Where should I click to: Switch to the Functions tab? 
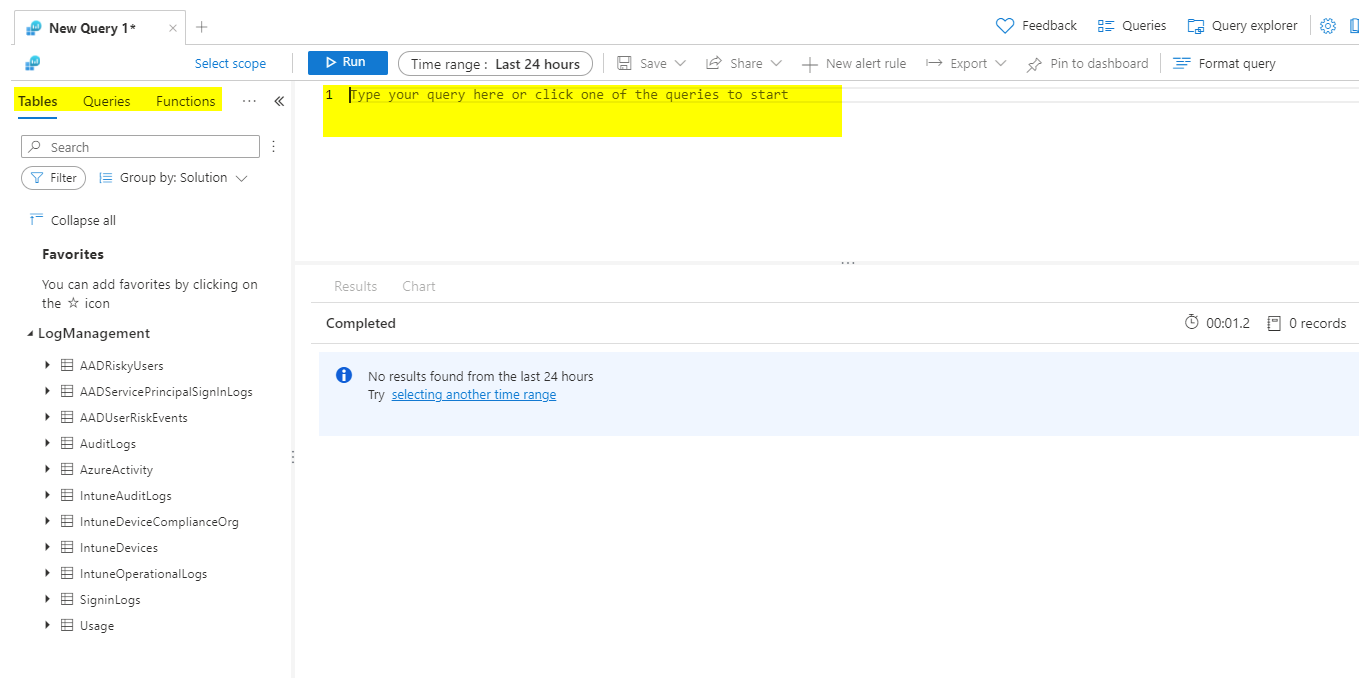click(x=185, y=101)
